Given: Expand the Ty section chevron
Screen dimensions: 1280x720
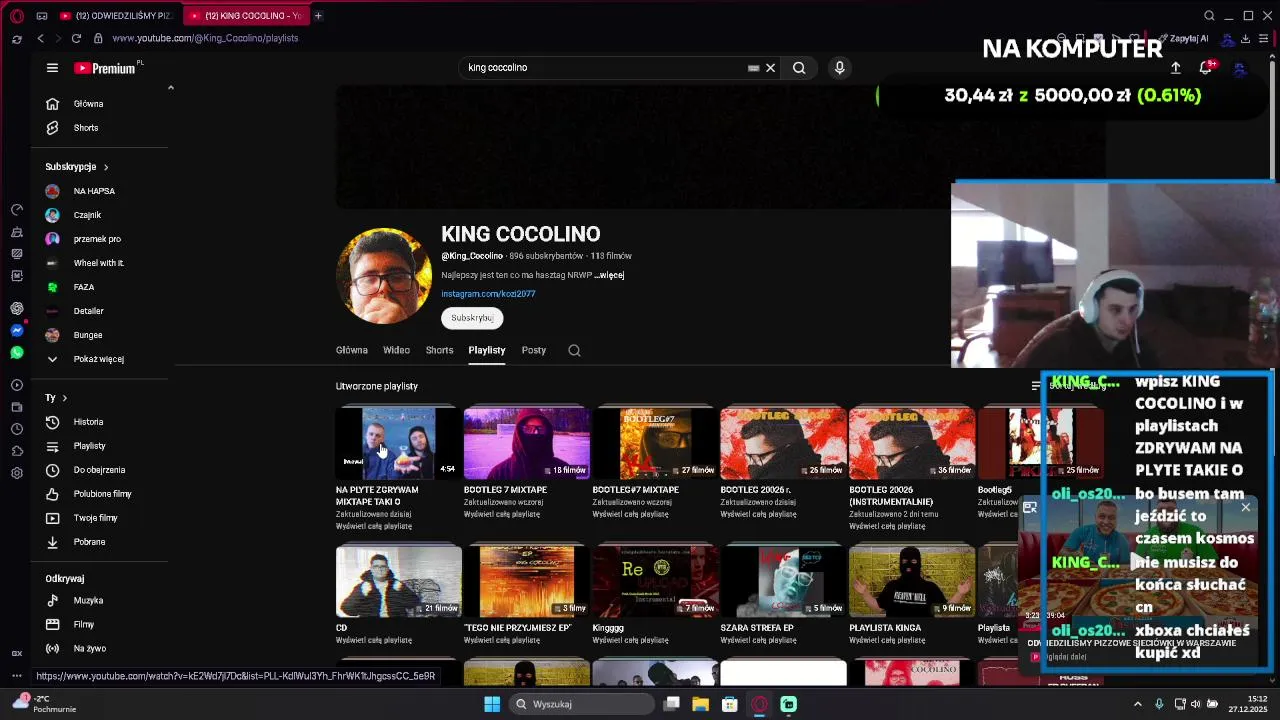Looking at the screenshot, I should [x=64, y=398].
